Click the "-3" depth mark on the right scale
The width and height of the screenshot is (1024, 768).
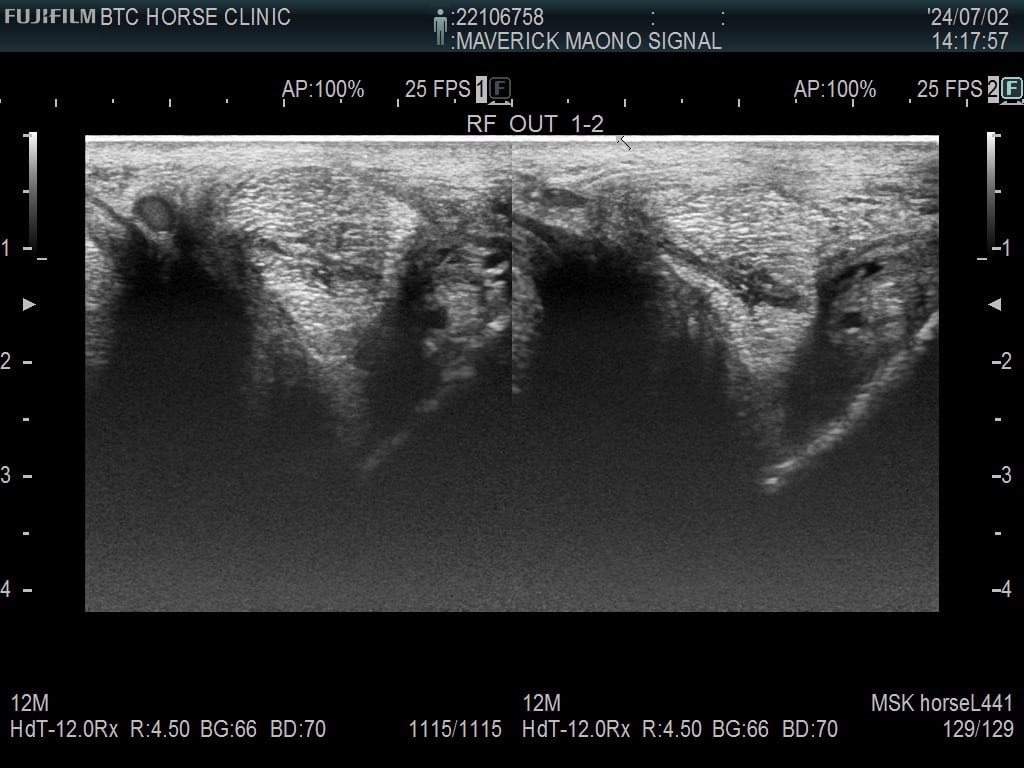tap(1002, 475)
